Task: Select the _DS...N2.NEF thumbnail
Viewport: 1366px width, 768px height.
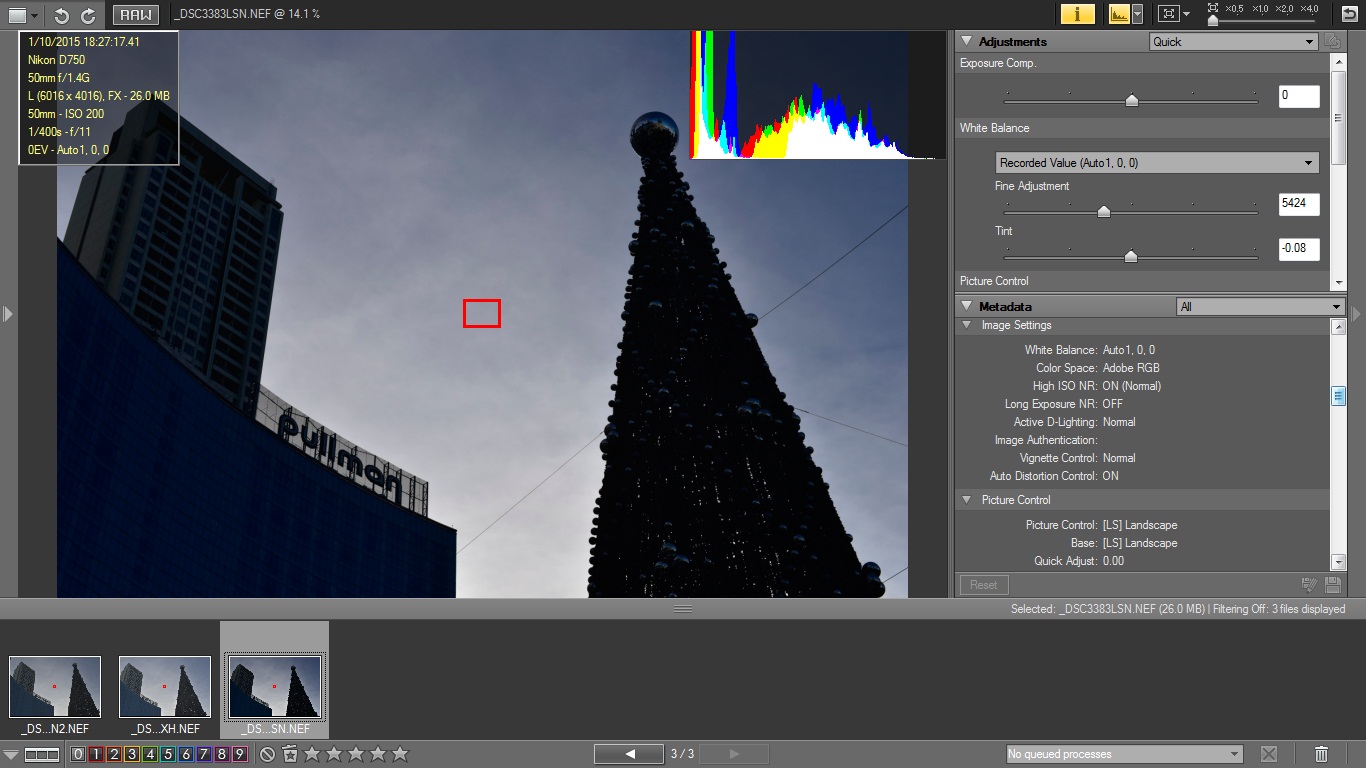Action: tap(55, 687)
